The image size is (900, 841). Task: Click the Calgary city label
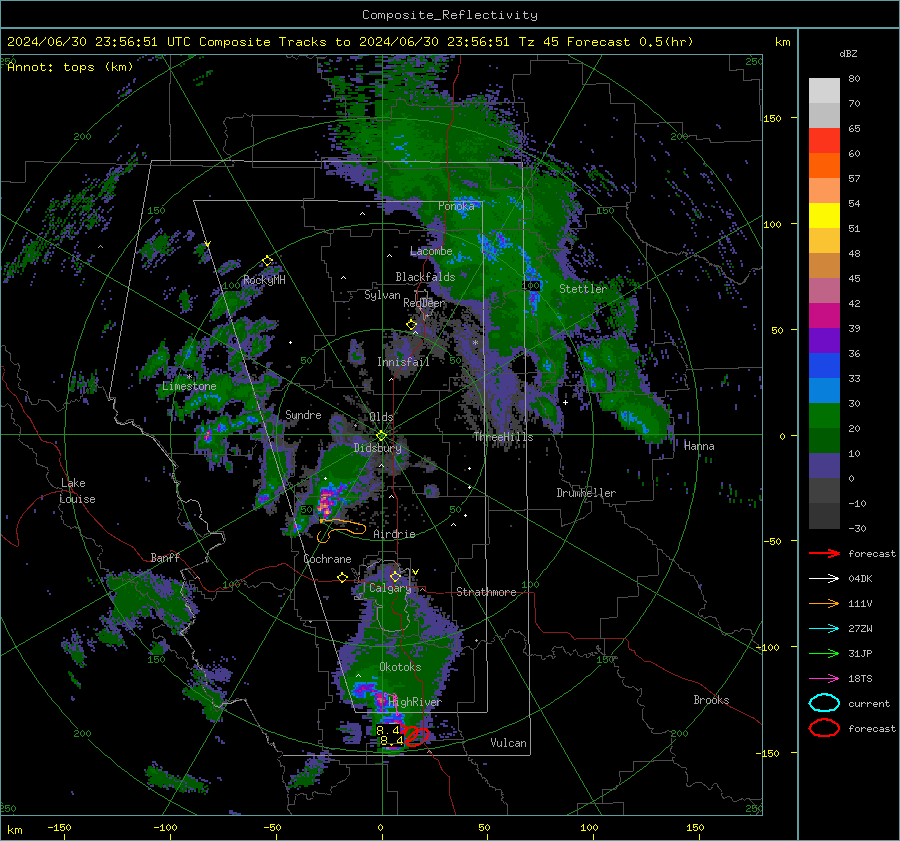point(390,588)
